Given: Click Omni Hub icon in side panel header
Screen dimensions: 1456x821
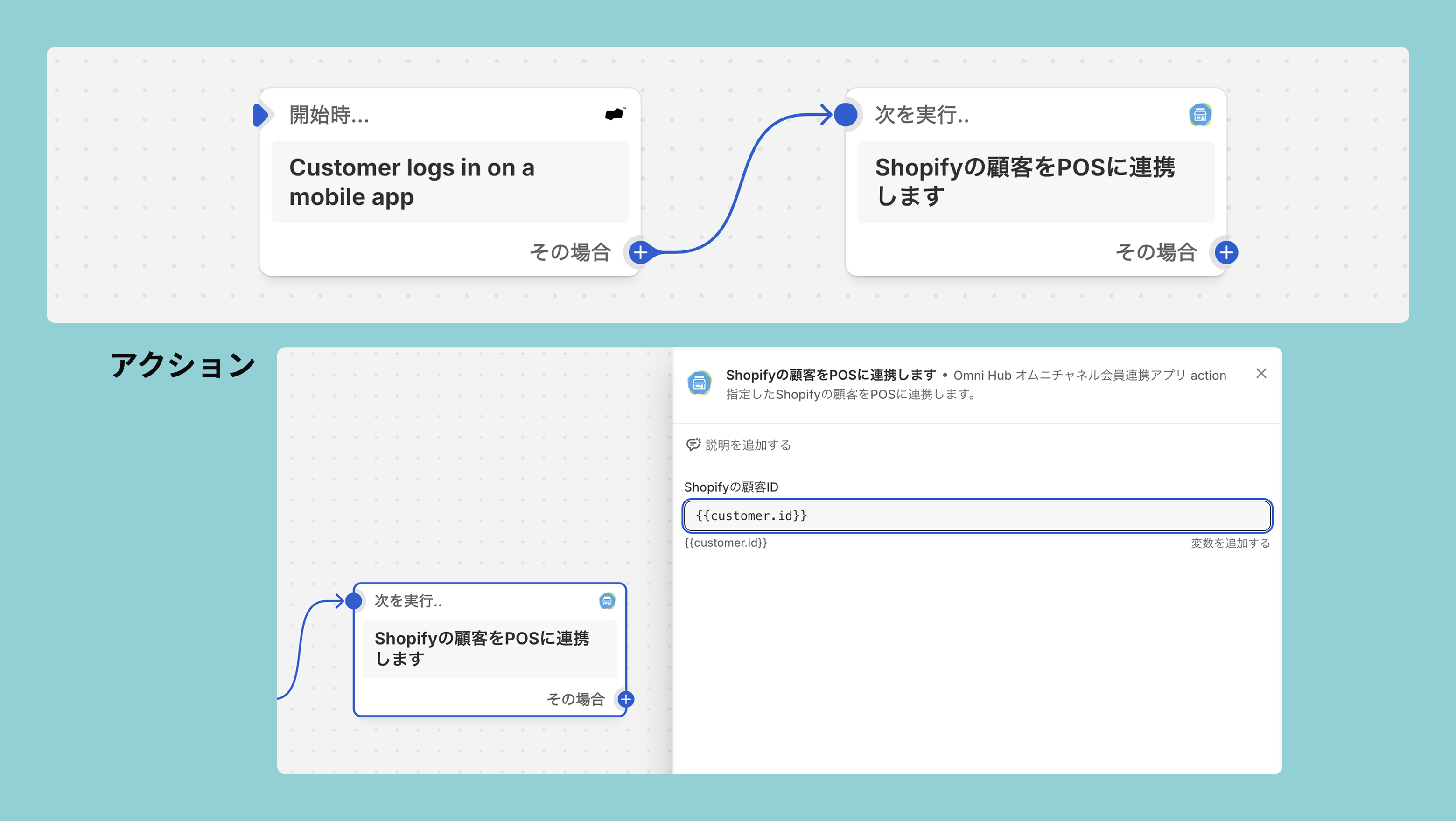Looking at the screenshot, I should coord(699,383).
